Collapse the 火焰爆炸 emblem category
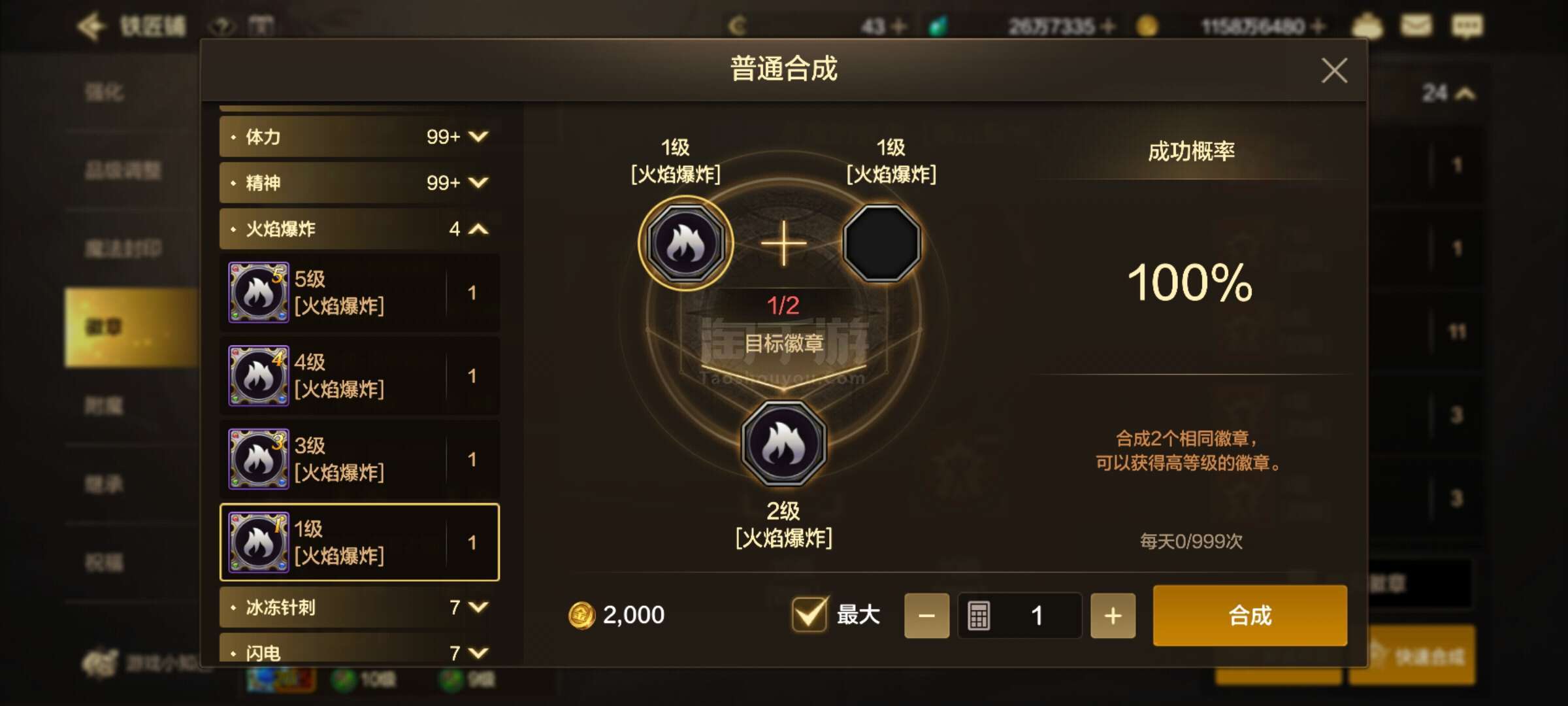This screenshot has width=1568, height=706. point(360,229)
